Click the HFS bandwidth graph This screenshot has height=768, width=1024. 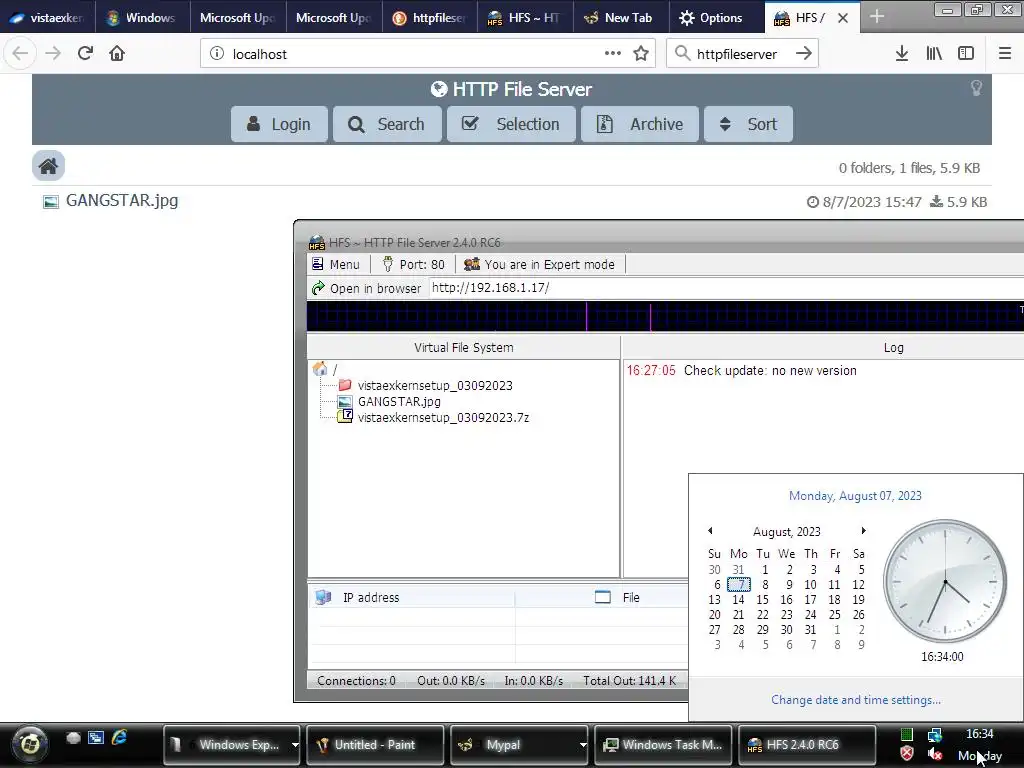click(x=665, y=317)
